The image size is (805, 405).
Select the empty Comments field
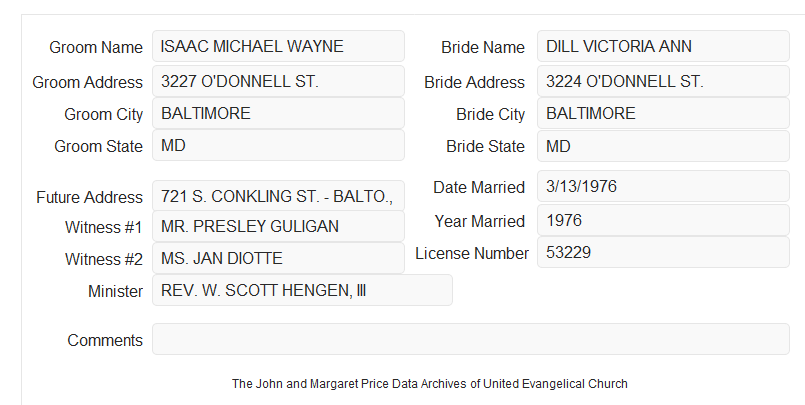pyautogui.click(x=471, y=339)
